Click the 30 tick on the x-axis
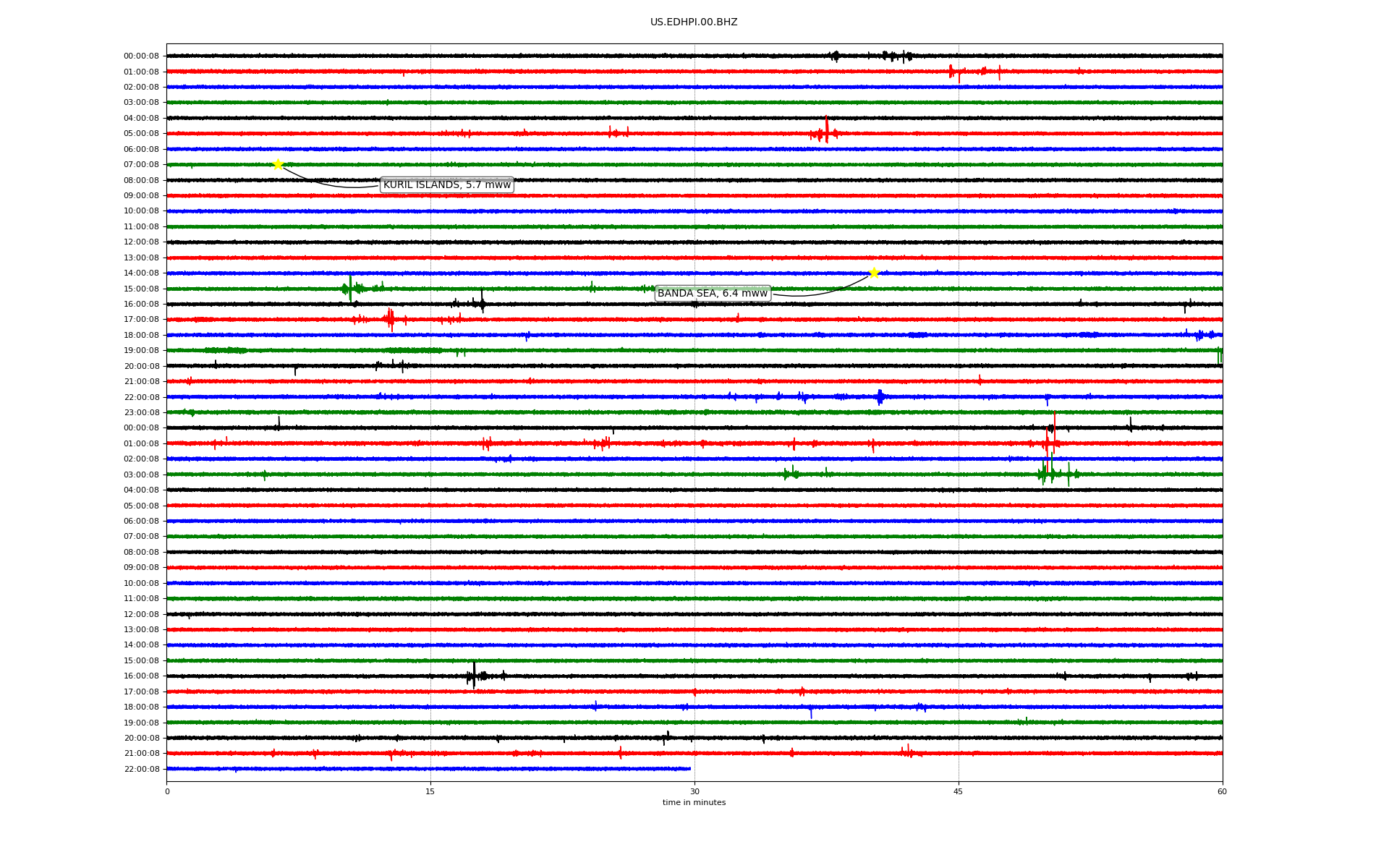 coord(694,791)
